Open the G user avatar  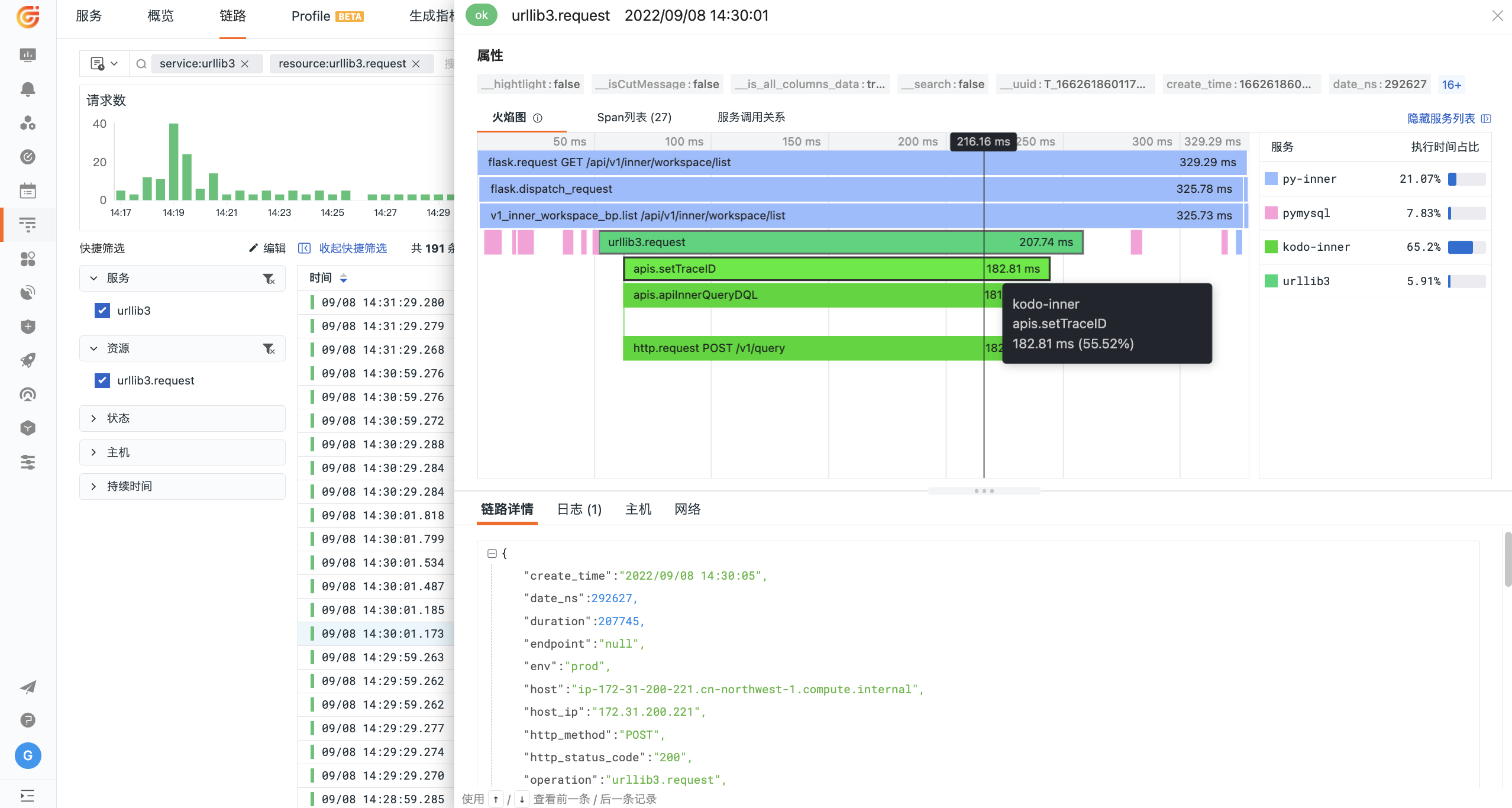(28, 755)
